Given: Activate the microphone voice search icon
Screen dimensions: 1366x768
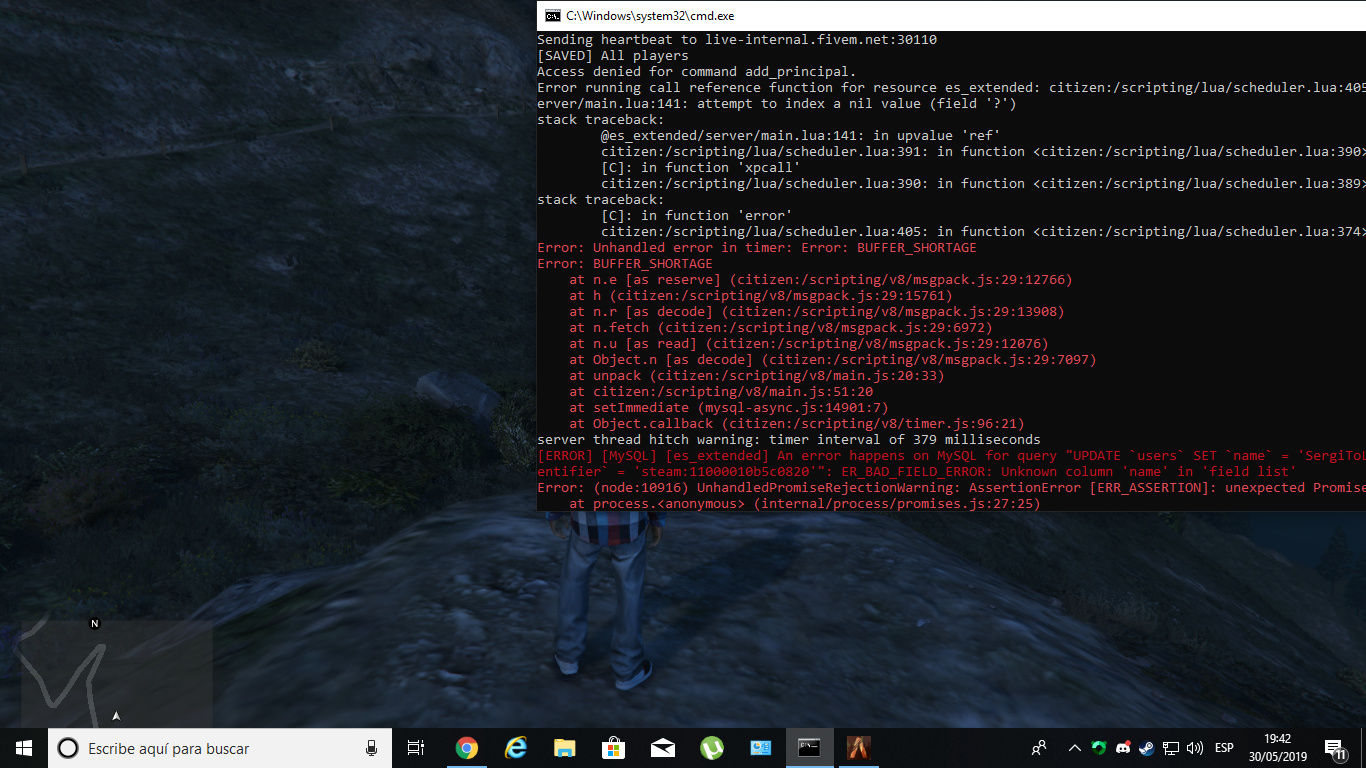Looking at the screenshot, I should click(371, 748).
